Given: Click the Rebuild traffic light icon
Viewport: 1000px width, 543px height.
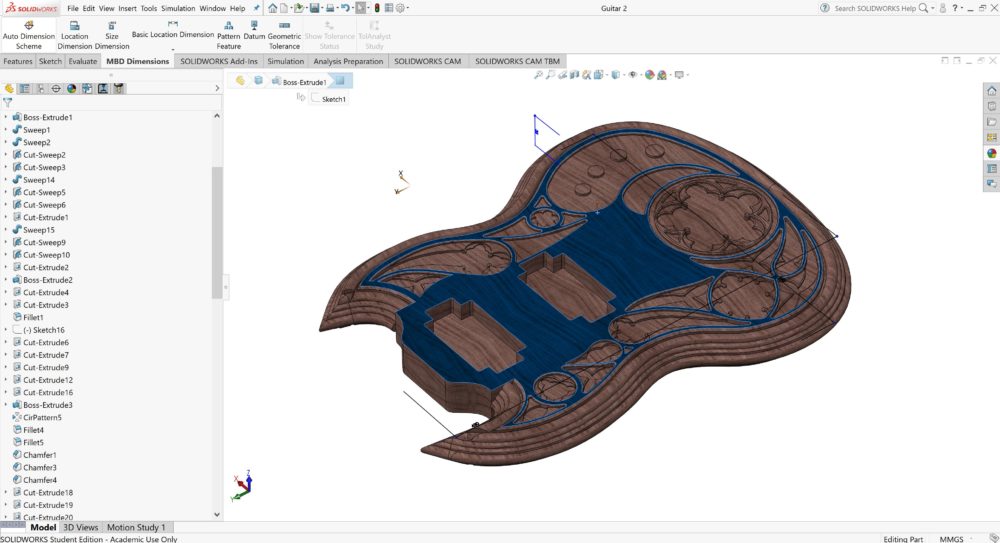Looking at the screenshot, I should click(x=376, y=8).
